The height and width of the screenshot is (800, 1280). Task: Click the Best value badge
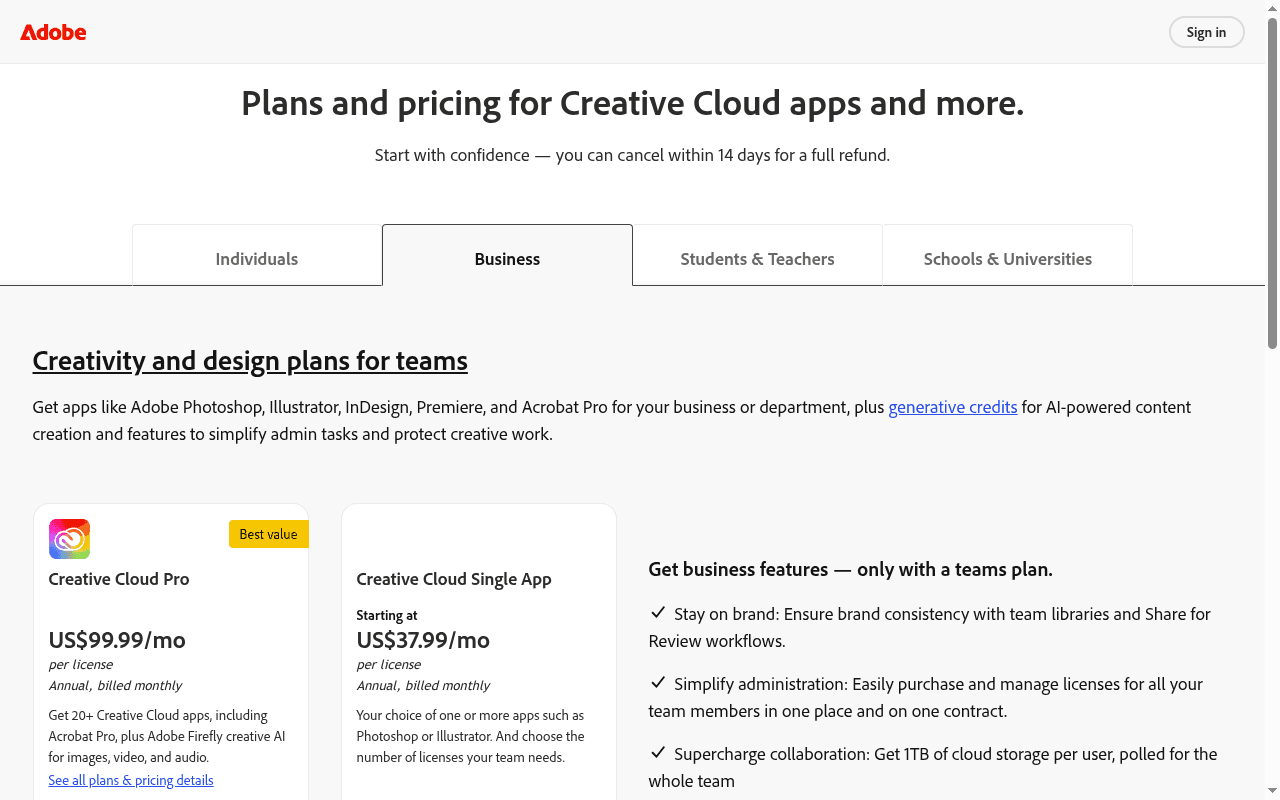(x=268, y=534)
